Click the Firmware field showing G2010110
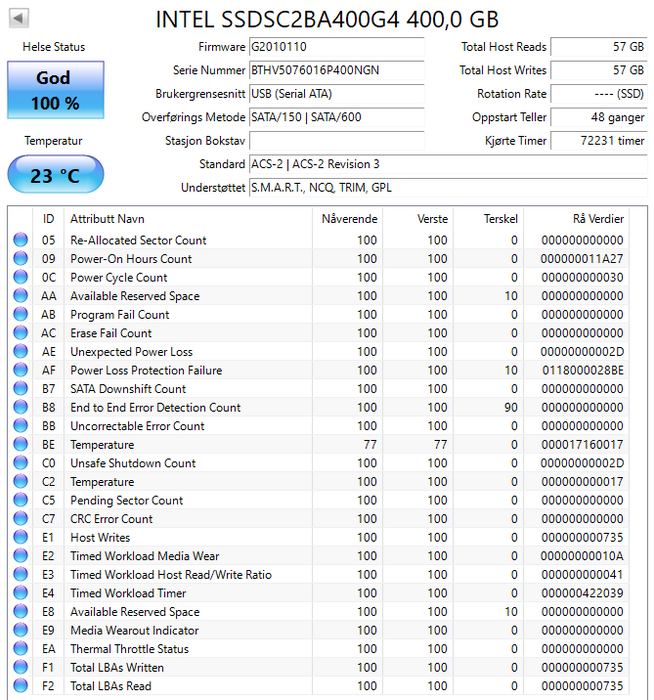Screen dimensions: 654x700 pos(336,47)
